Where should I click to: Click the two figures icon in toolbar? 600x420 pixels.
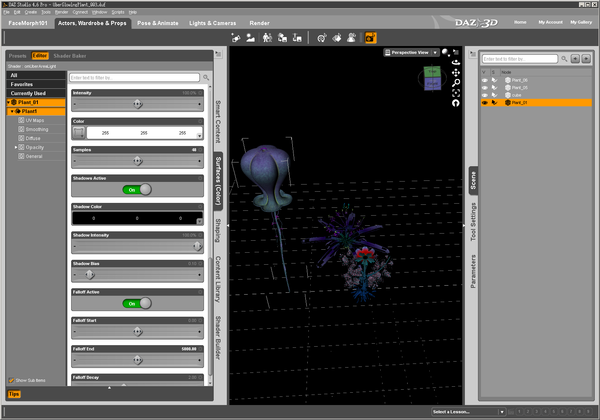click(267, 37)
